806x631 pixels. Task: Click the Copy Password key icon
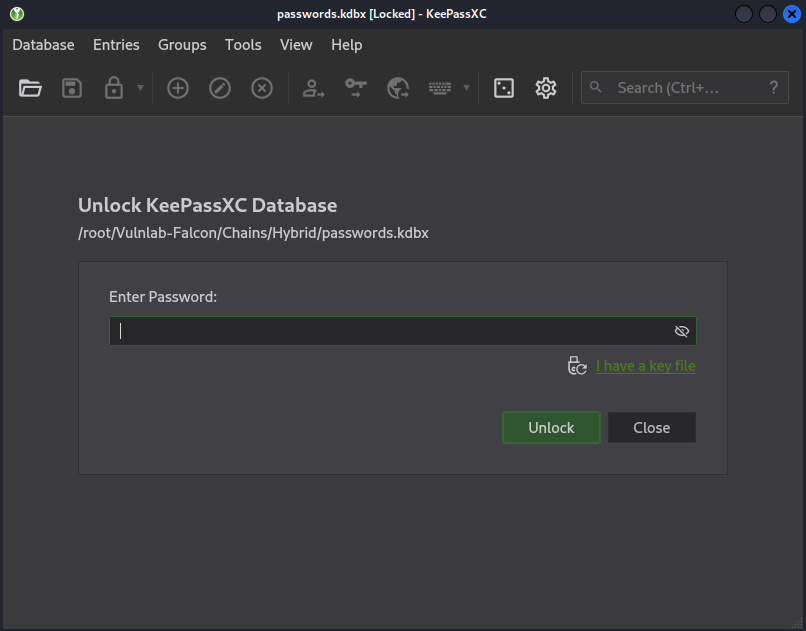pyautogui.click(x=356, y=88)
